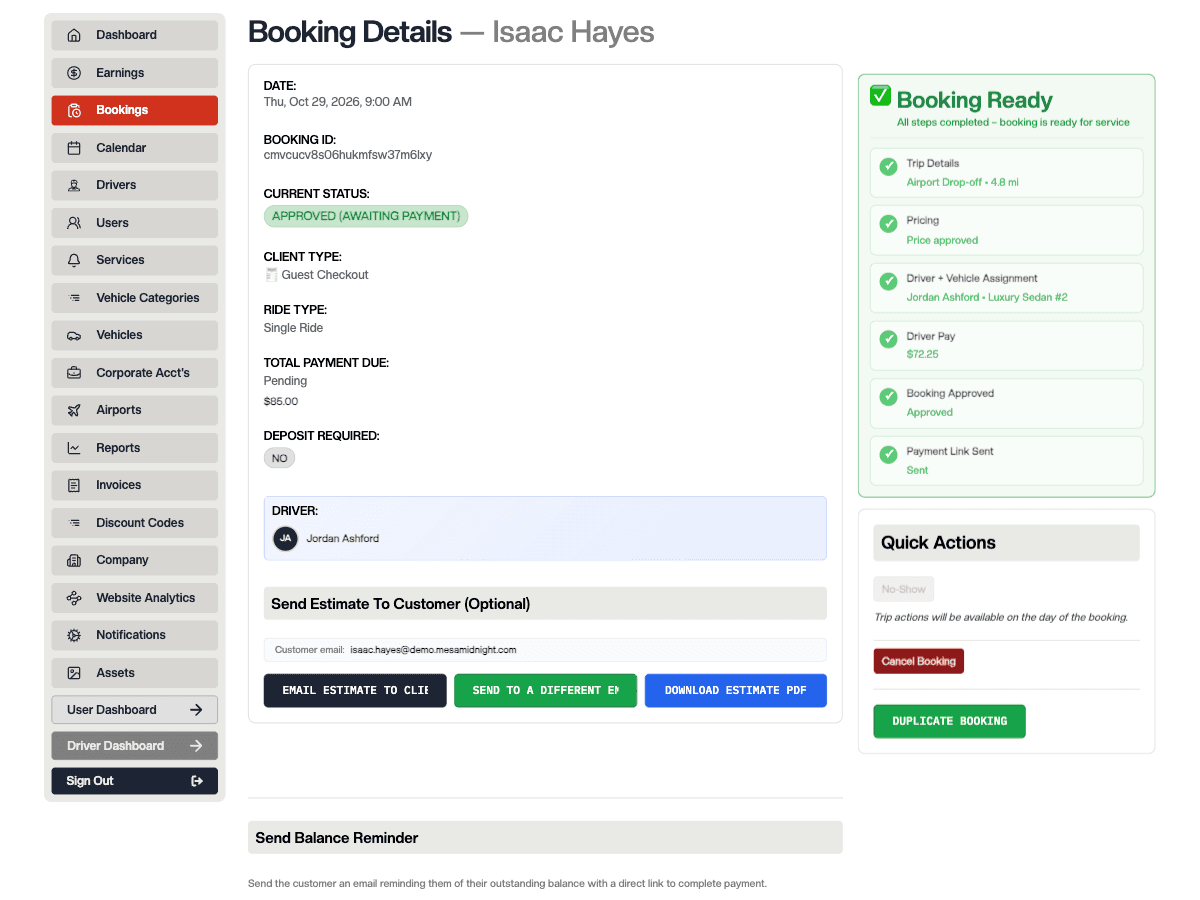
Task: Click the customer email field
Action: (545, 650)
